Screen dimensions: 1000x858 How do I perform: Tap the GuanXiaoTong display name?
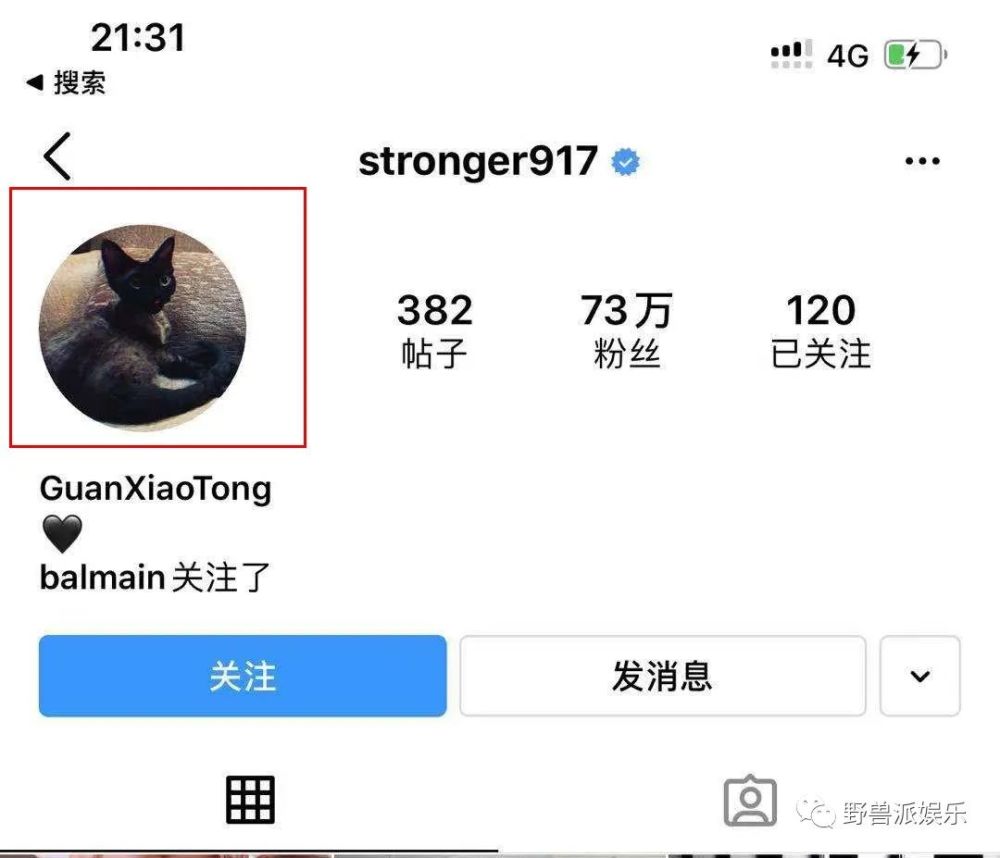click(156, 489)
